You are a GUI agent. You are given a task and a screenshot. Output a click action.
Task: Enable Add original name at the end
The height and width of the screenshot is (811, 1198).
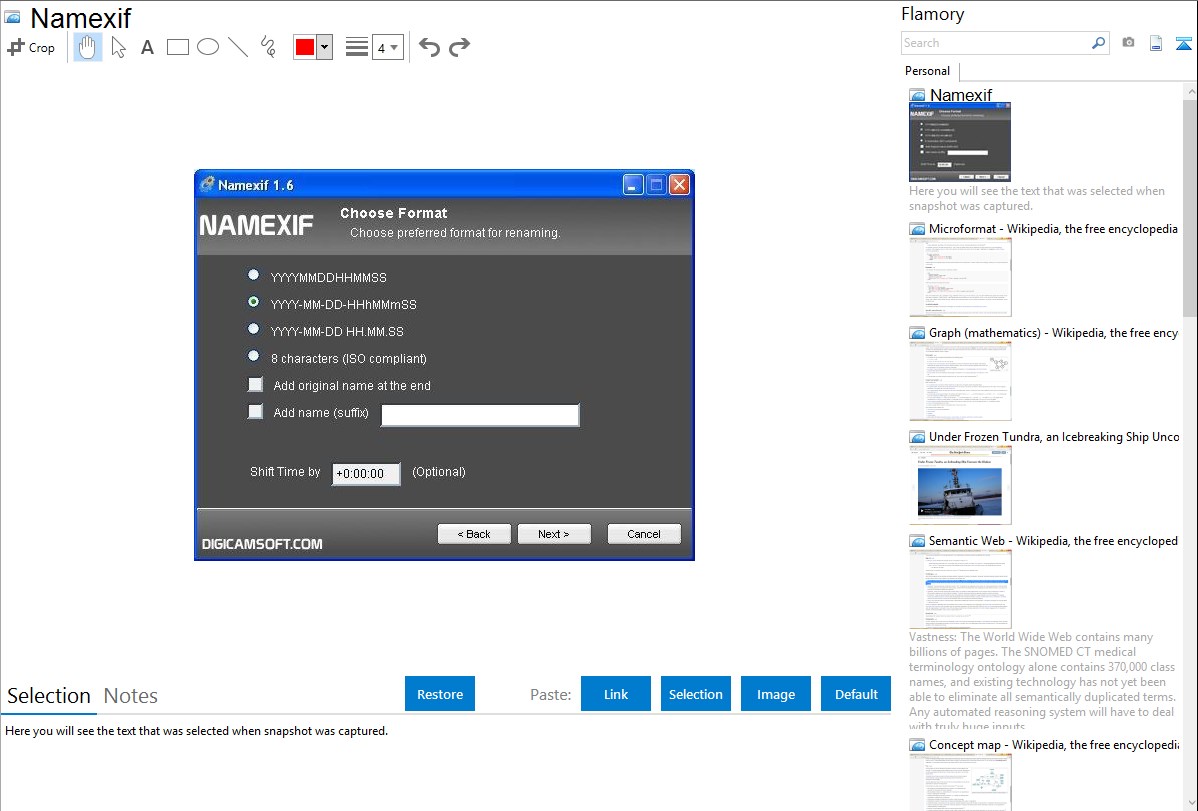tap(256, 385)
